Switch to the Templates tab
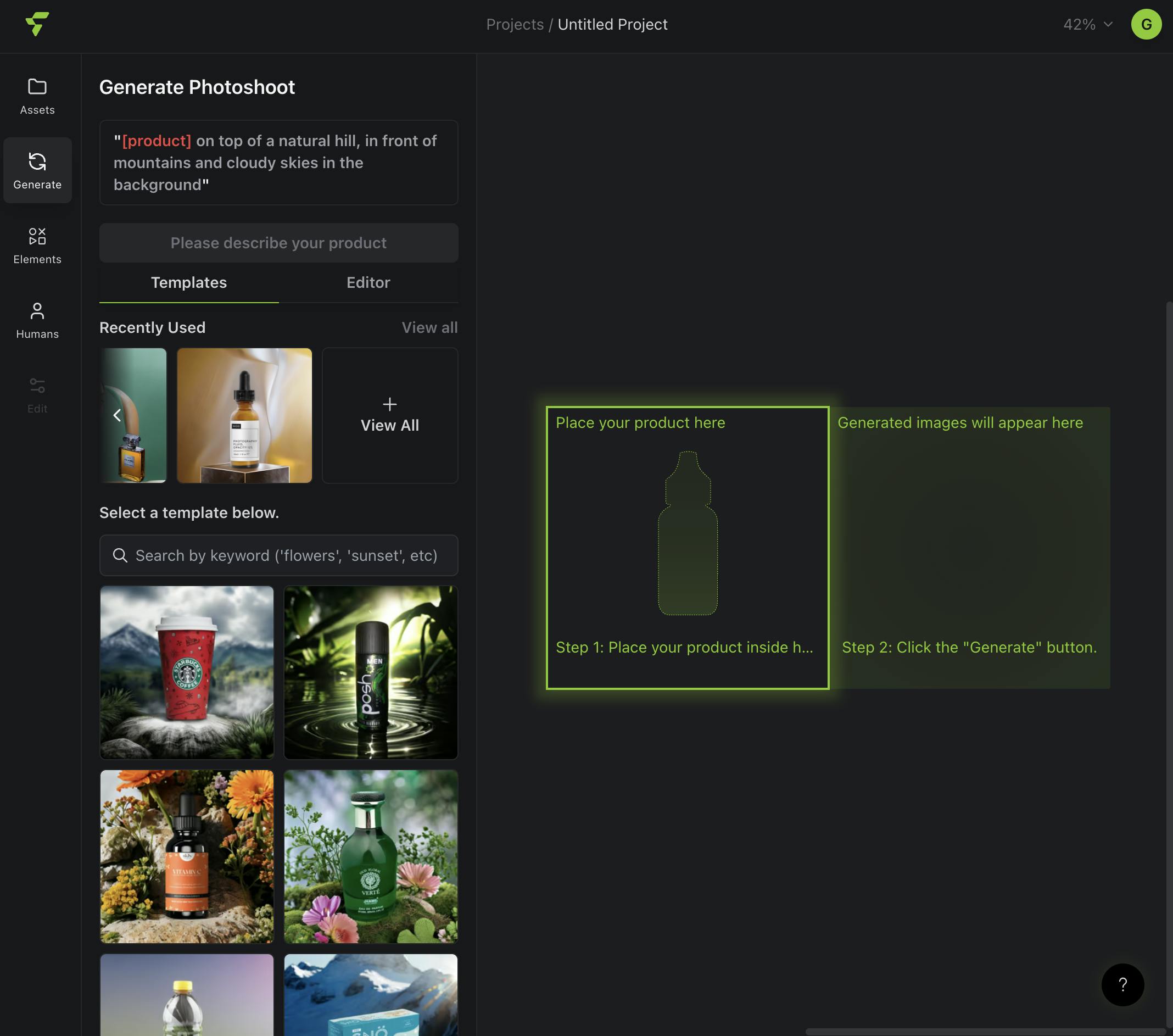Image resolution: width=1173 pixels, height=1036 pixels. 189,282
